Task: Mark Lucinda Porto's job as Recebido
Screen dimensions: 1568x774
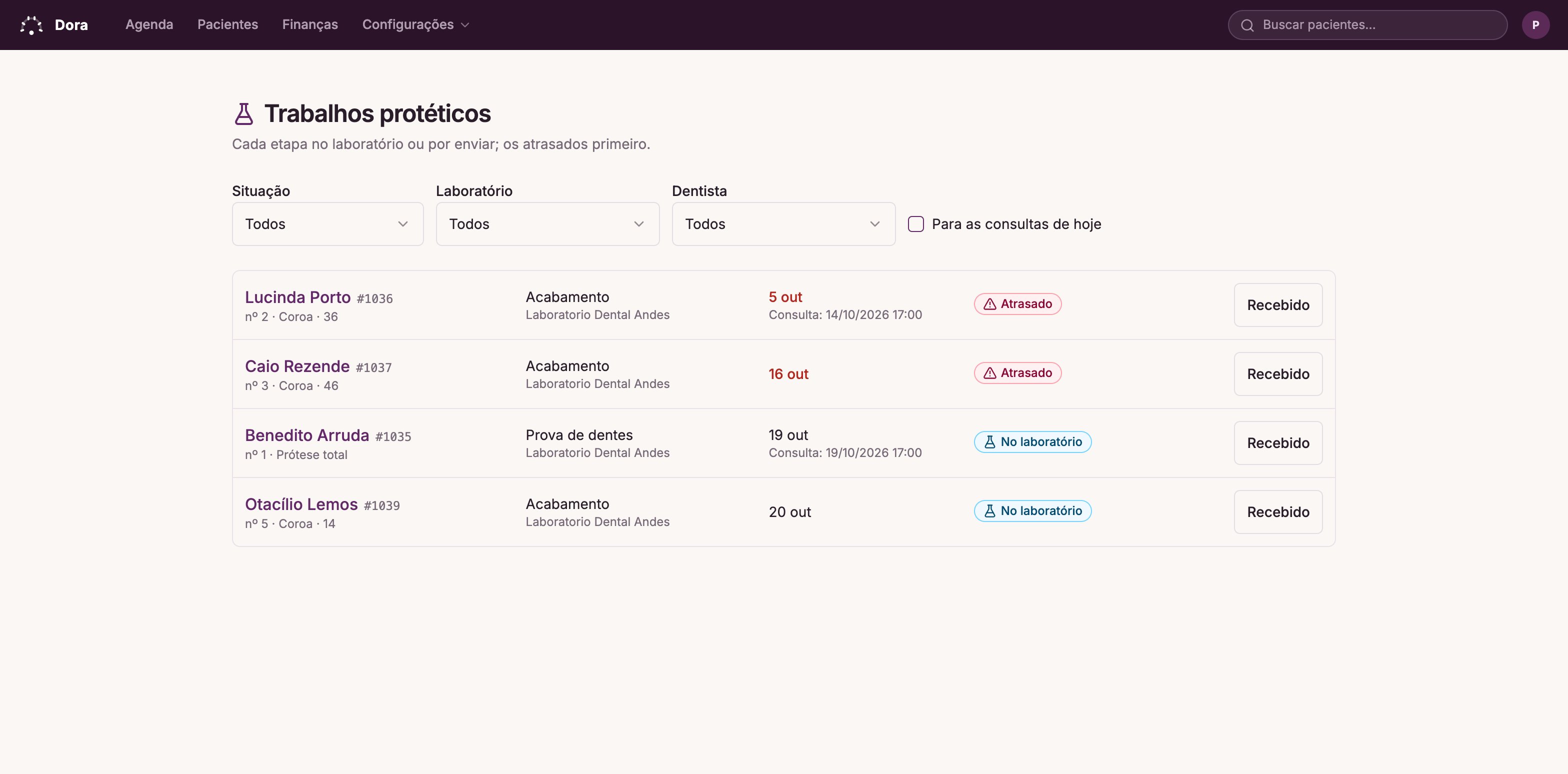Action: pos(1277,305)
